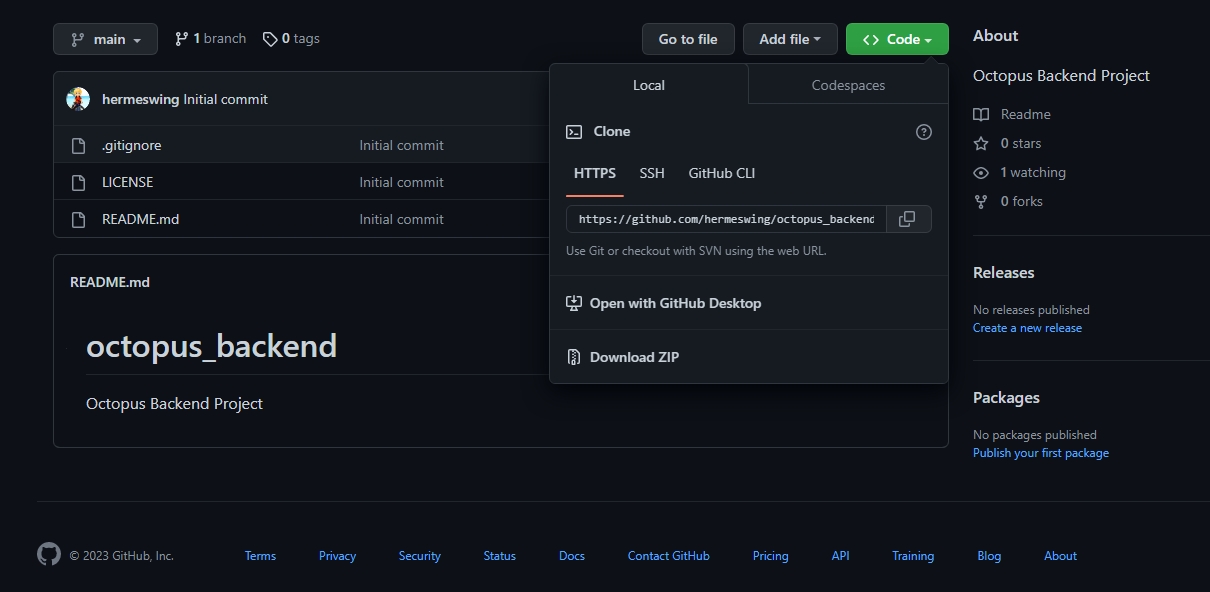Open the README.md file in list
Image resolution: width=1210 pixels, height=592 pixels.
coord(141,220)
